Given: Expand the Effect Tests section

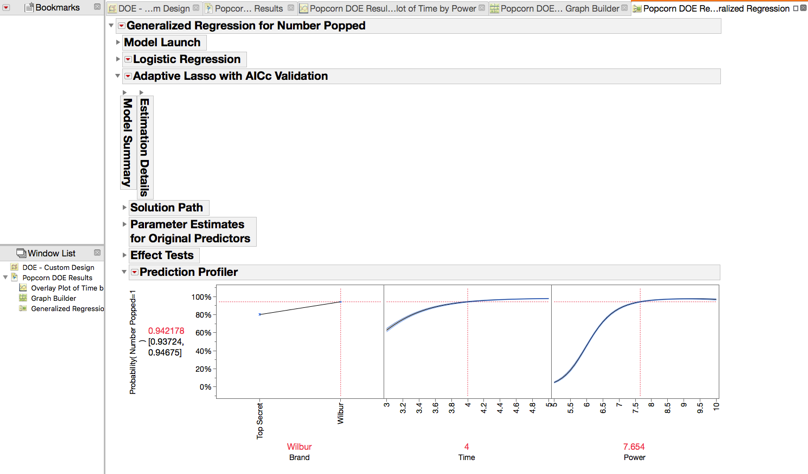Looking at the screenshot, I should 124,255.
